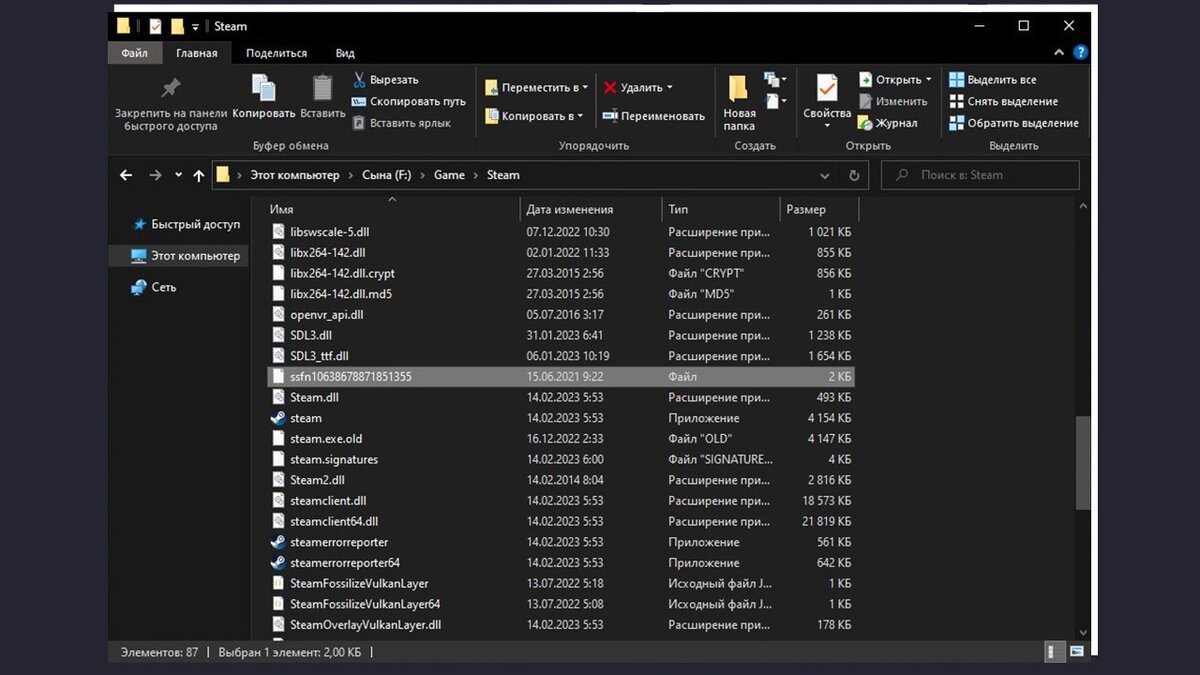
Task: Create a folder with Новая папка
Action: 739,103
